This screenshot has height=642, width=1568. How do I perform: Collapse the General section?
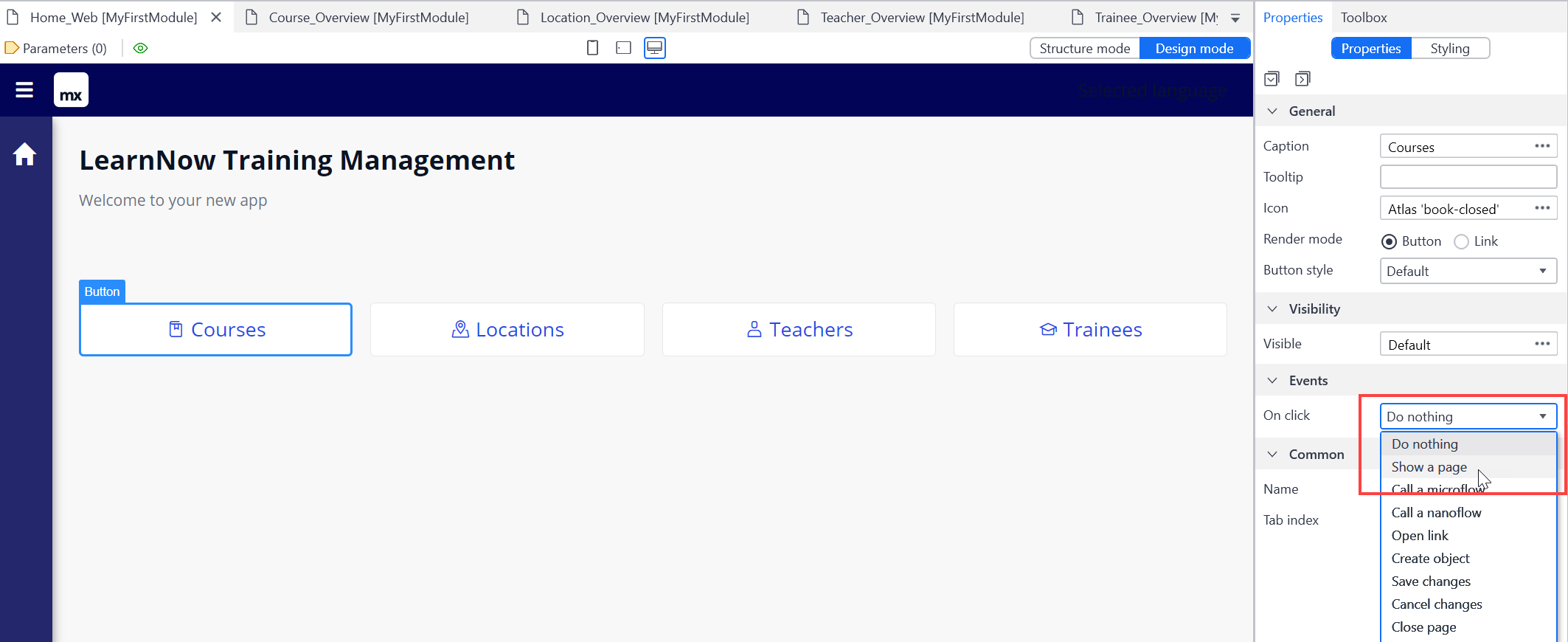pyautogui.click(x=1272, y=111)
